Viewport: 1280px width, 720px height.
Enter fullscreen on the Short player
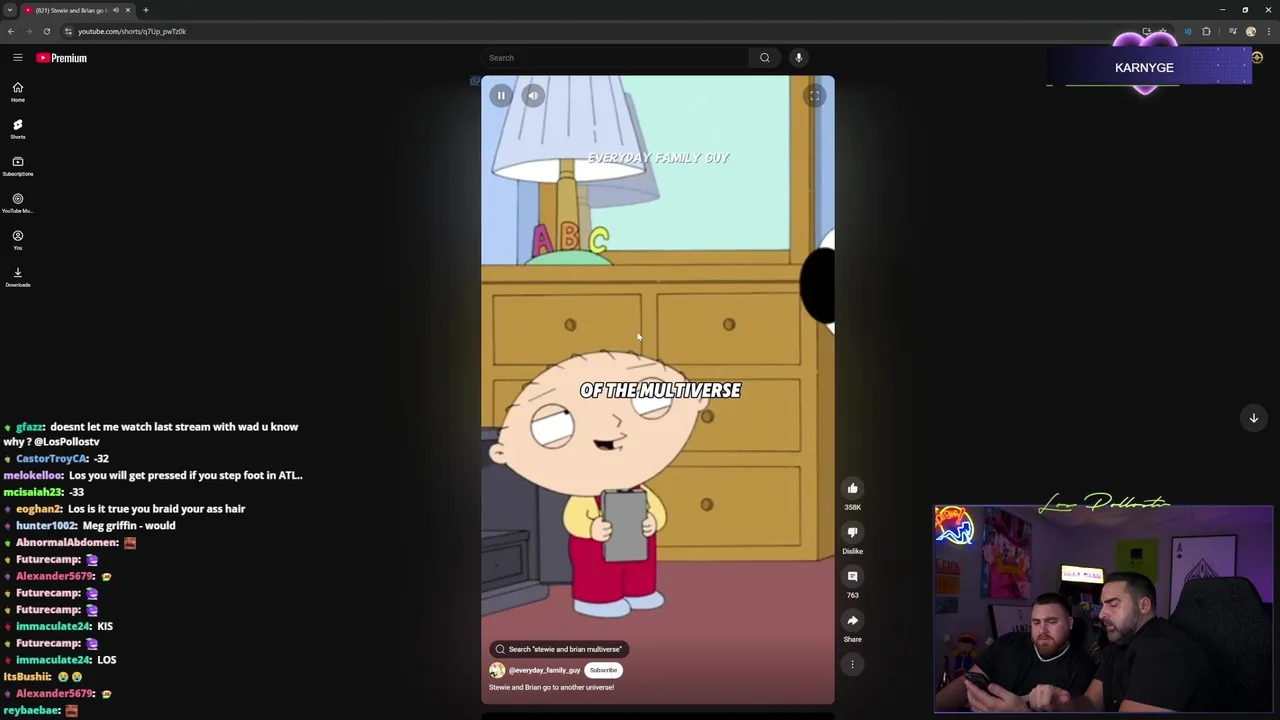(x=815, y=96)
